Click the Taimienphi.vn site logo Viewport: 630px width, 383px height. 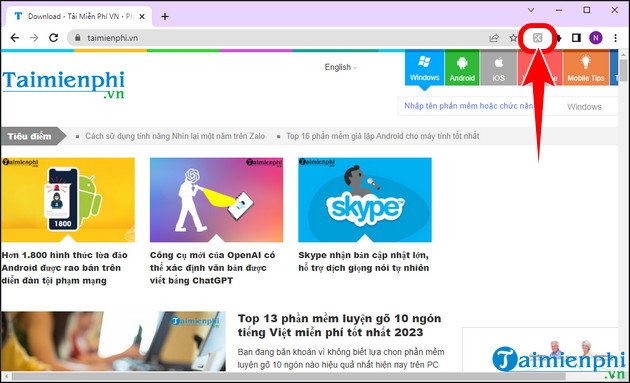tap(63, 84)
